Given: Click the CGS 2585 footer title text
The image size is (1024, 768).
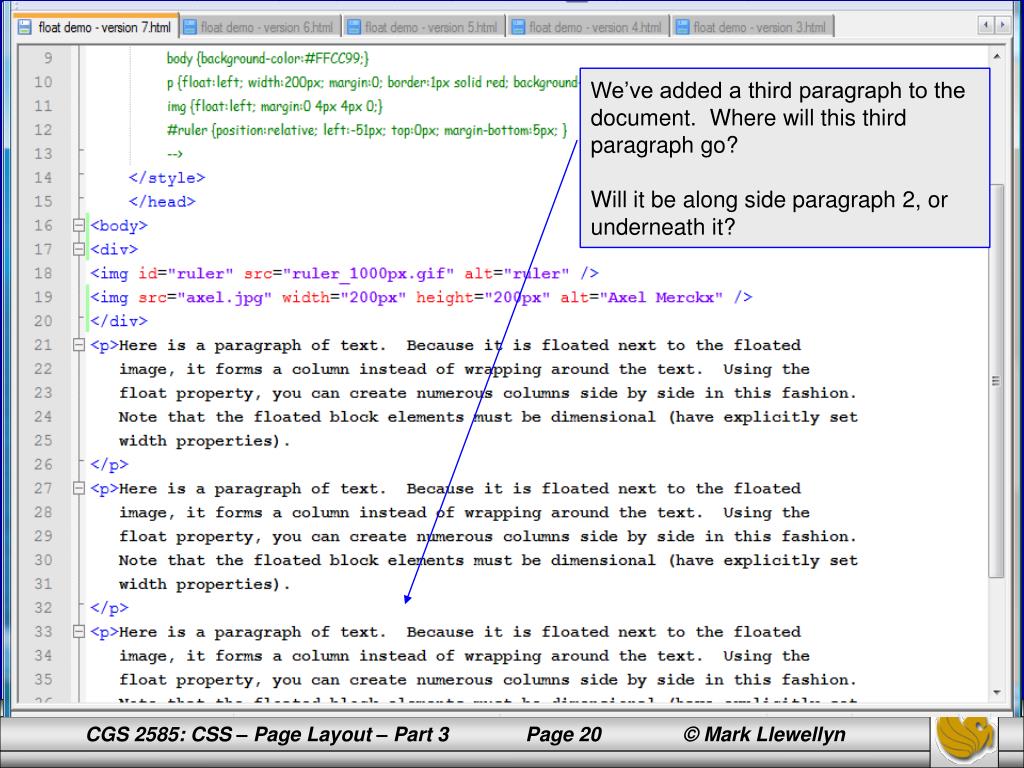Looking at the screenshot, I should click(x=268, y=735).
